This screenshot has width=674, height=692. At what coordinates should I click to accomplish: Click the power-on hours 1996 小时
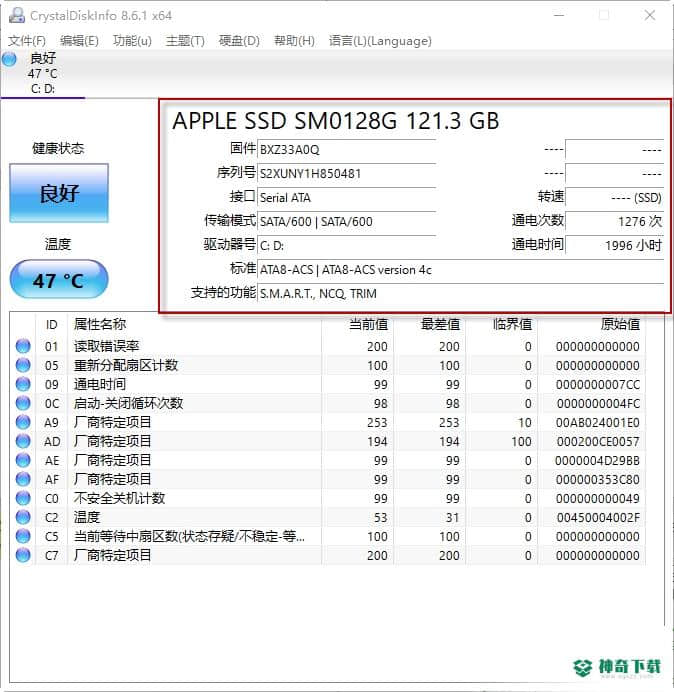[x=614, y=245]
